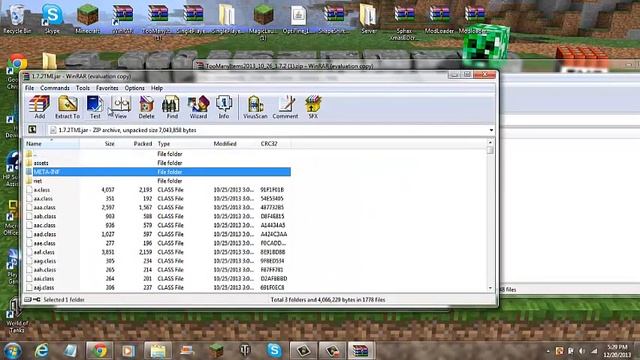Show hidden system tray icons arrow
This screenshot has width=640, height=360.
click(x=548, y=351)
